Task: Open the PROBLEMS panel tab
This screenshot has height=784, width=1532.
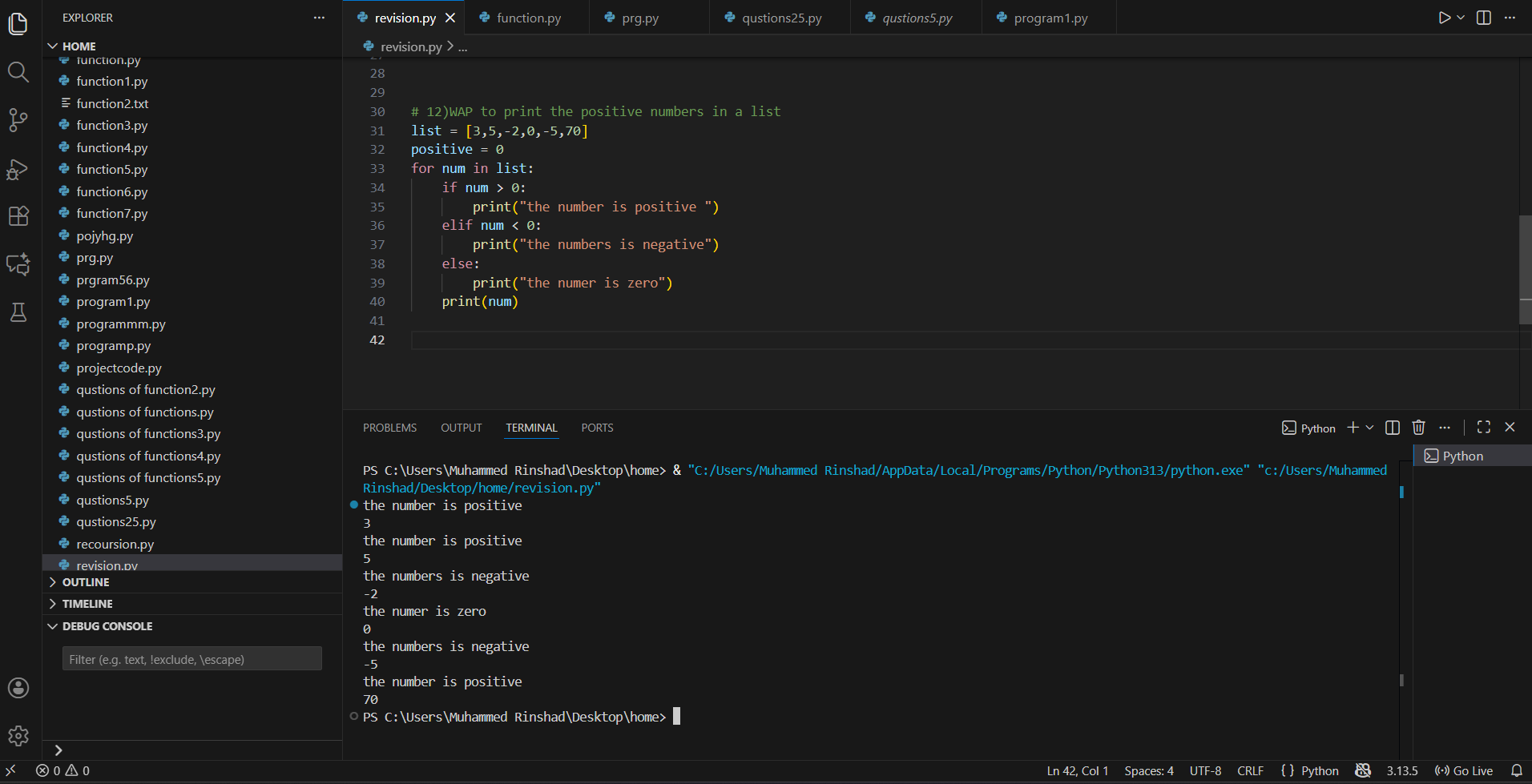Action: (389, 428)
